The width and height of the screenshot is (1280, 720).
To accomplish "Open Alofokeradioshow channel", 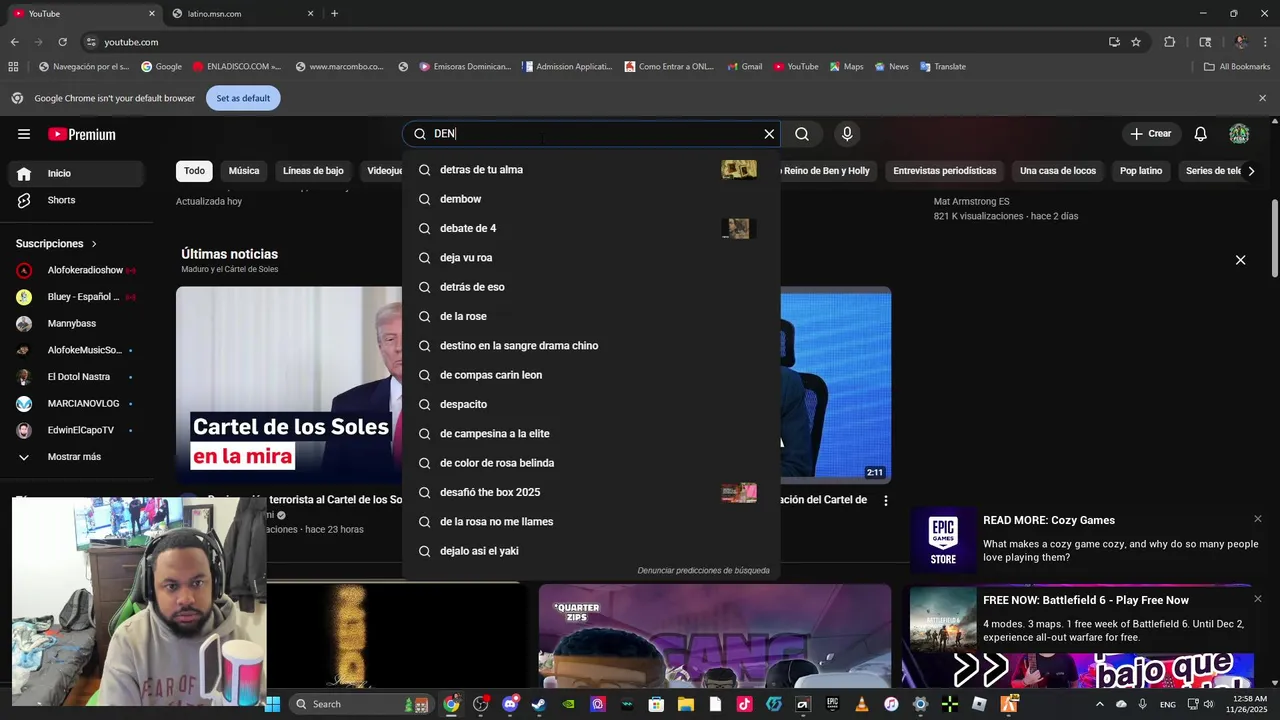I will pos(78,270).
